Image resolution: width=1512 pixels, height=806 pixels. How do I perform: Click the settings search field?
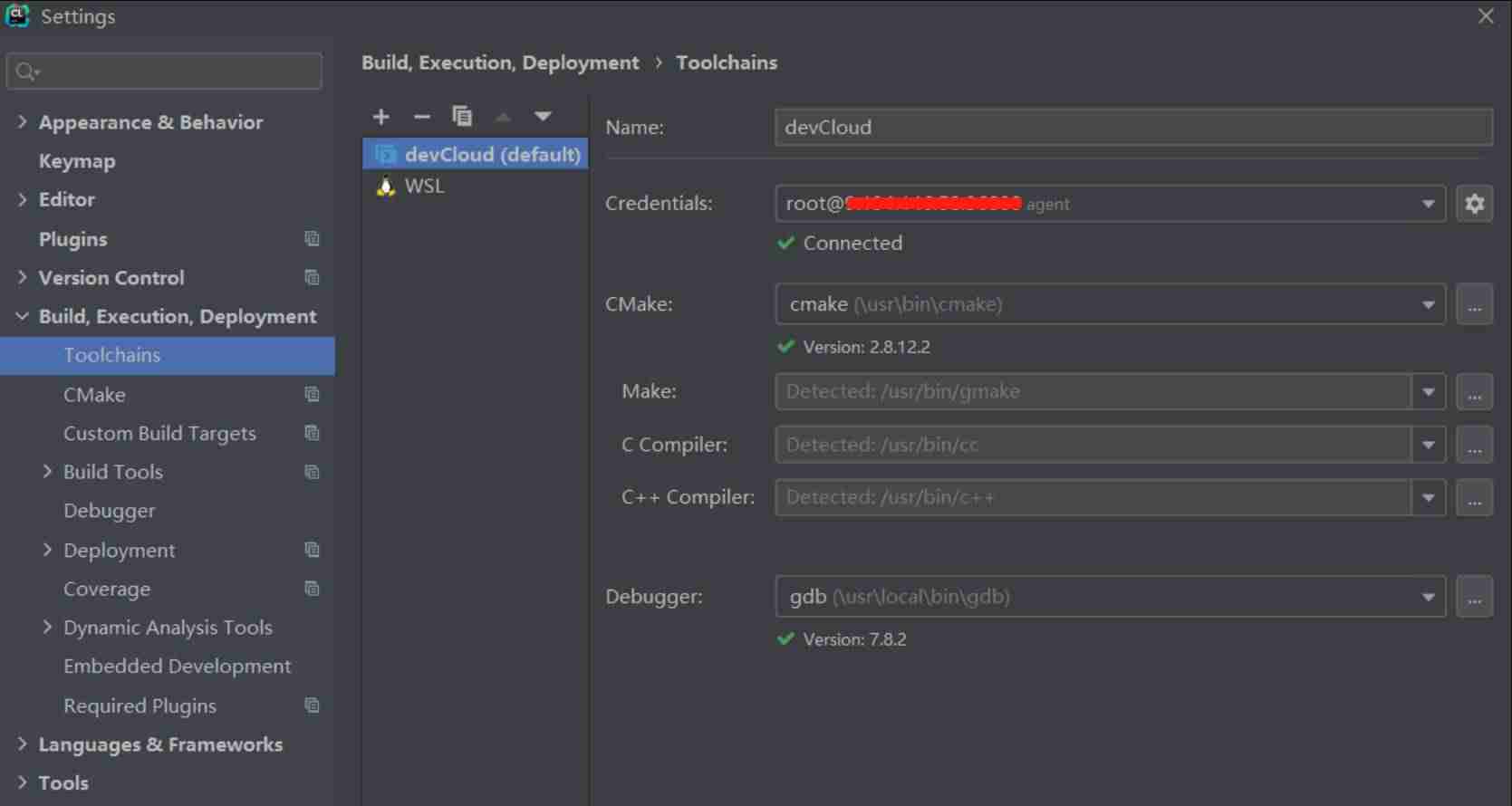pos(164,72)
